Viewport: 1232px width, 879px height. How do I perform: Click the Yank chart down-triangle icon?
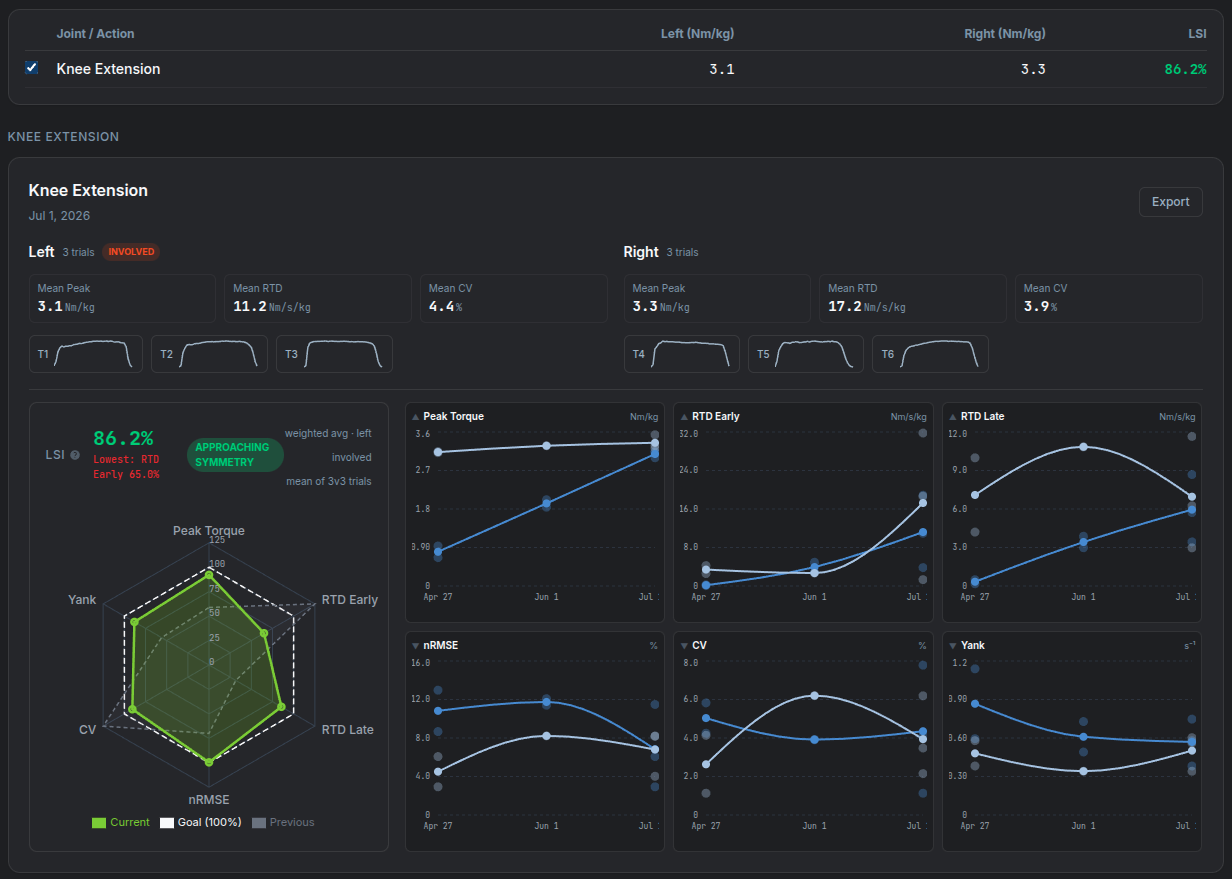pyautogui.click(x=953, y=646)
